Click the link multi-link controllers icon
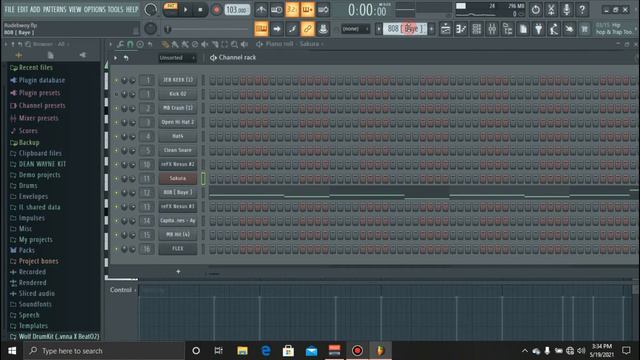The width and height of the screenshot is (640, 360). point(307,29)
